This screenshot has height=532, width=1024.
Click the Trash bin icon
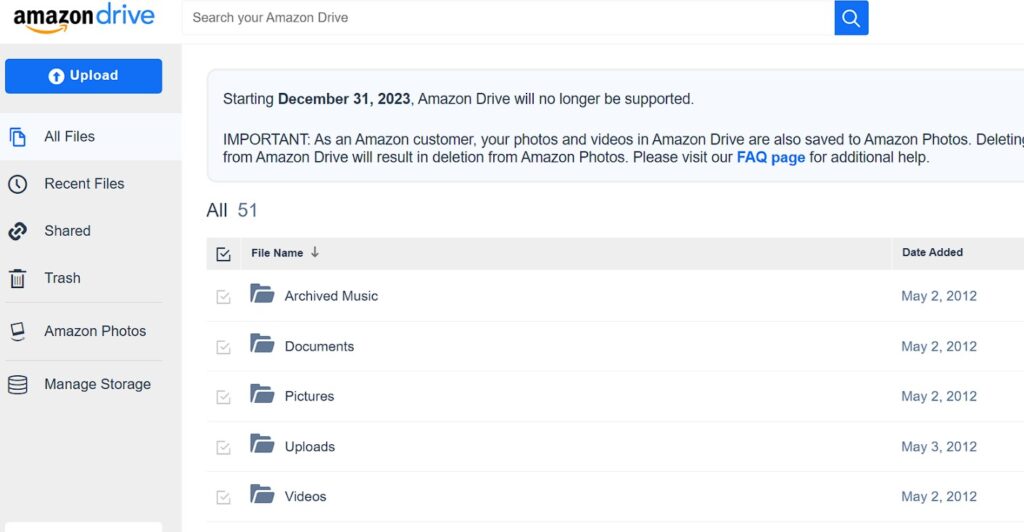(18, 279)
